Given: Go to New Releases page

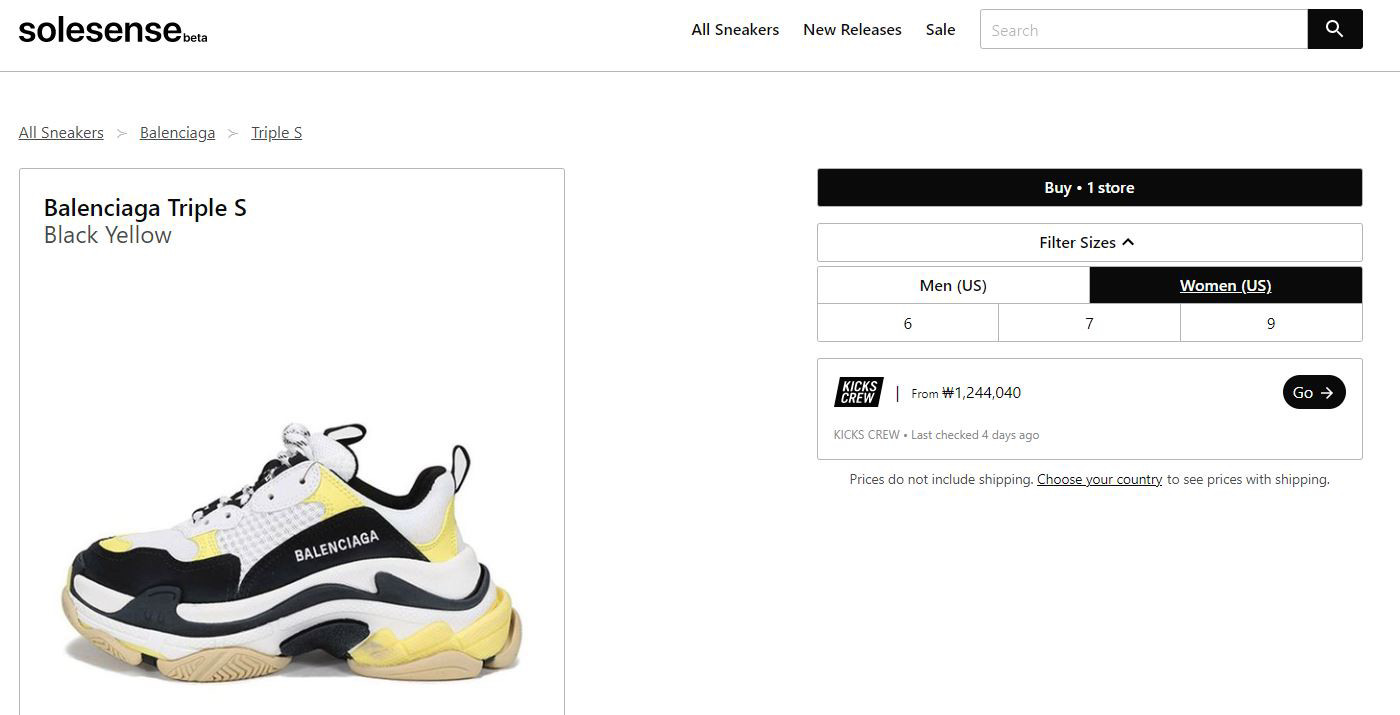Looking at the screenshot, I should coord(852,30).
